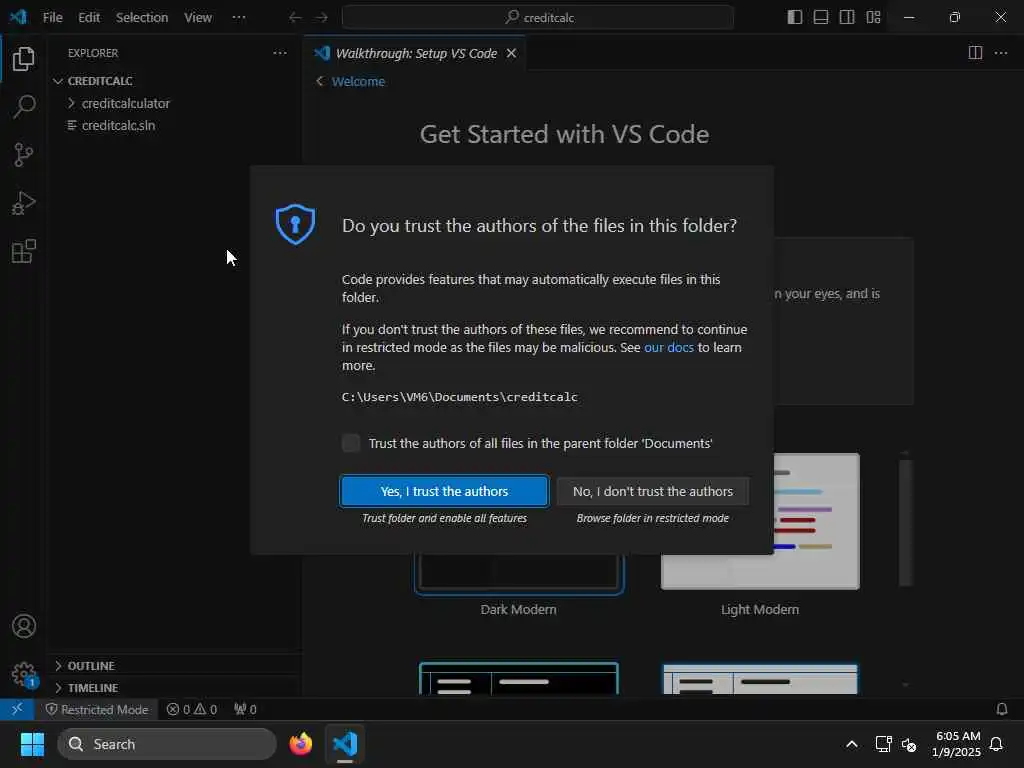
Task: Click Restricted Mode status bar entry
Action: click(97, 709)
